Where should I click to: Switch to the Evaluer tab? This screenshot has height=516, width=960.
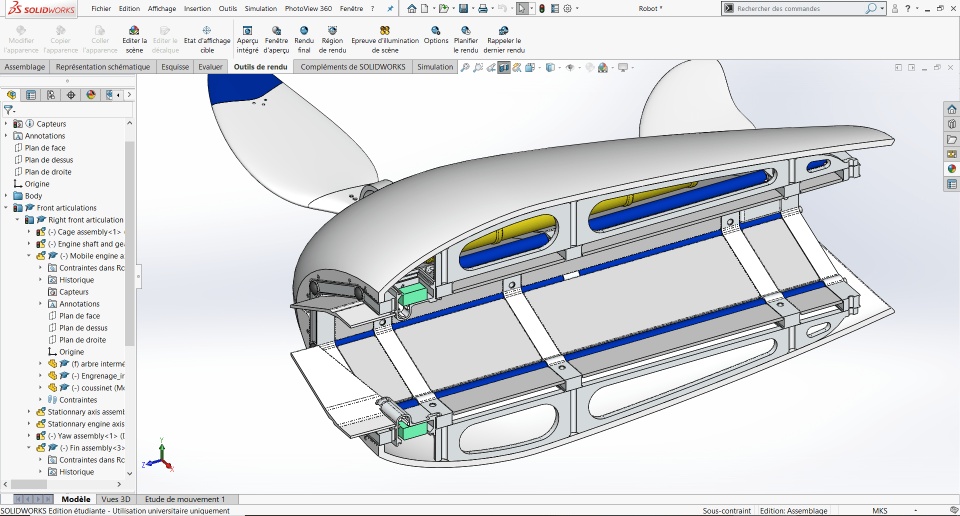coord(210,67)
